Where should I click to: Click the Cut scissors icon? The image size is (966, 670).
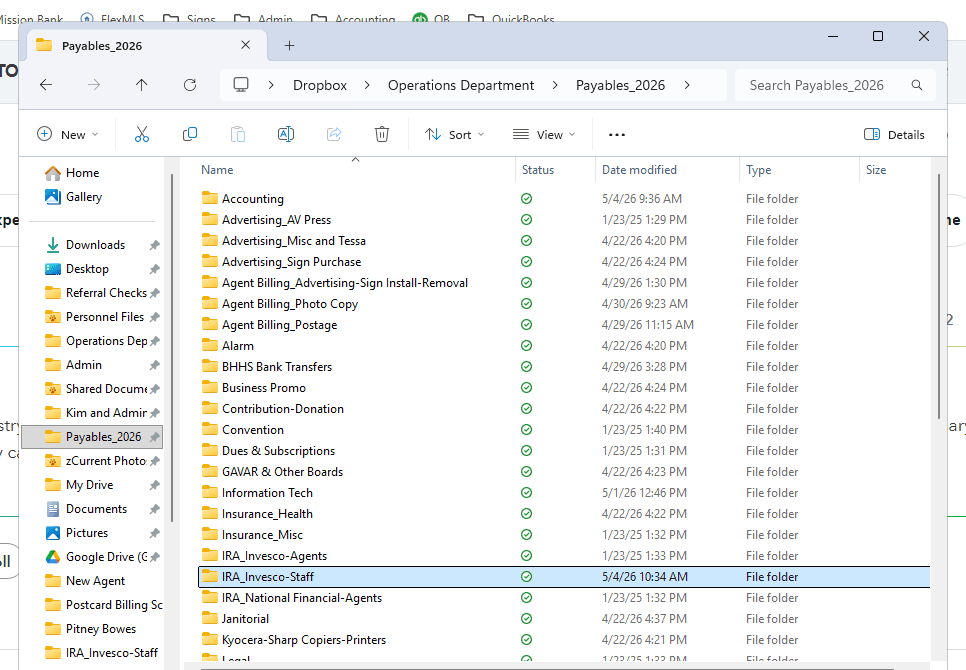pos(142,134)
